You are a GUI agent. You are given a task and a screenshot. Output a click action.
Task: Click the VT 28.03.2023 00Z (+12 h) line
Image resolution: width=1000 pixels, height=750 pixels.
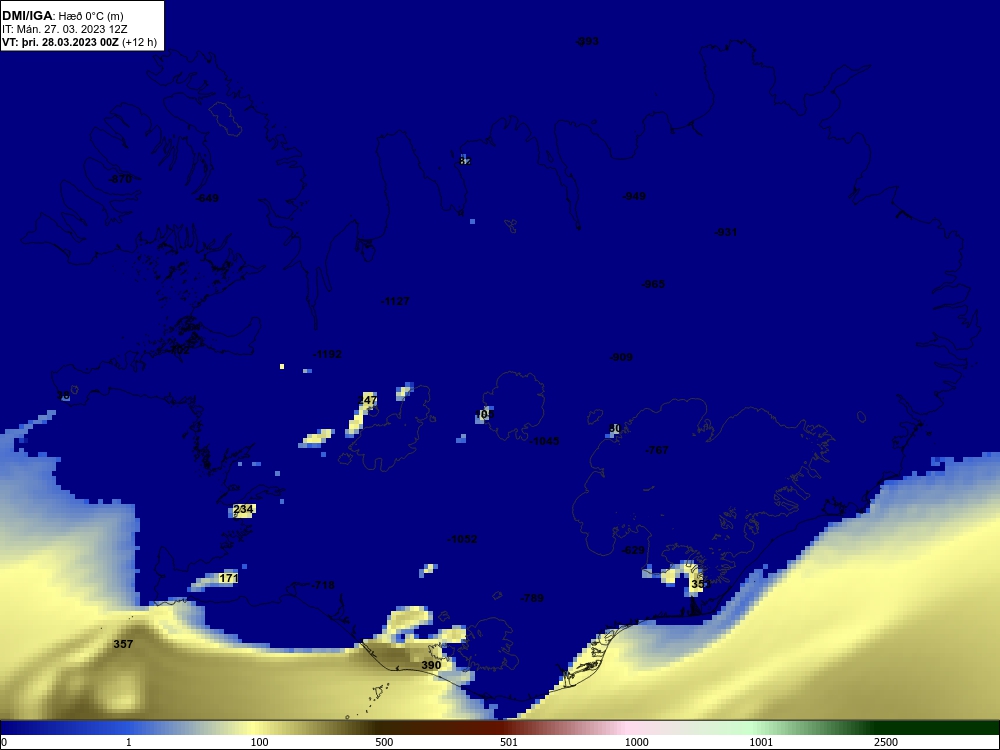pyautogui.click(x=79, y=42)
